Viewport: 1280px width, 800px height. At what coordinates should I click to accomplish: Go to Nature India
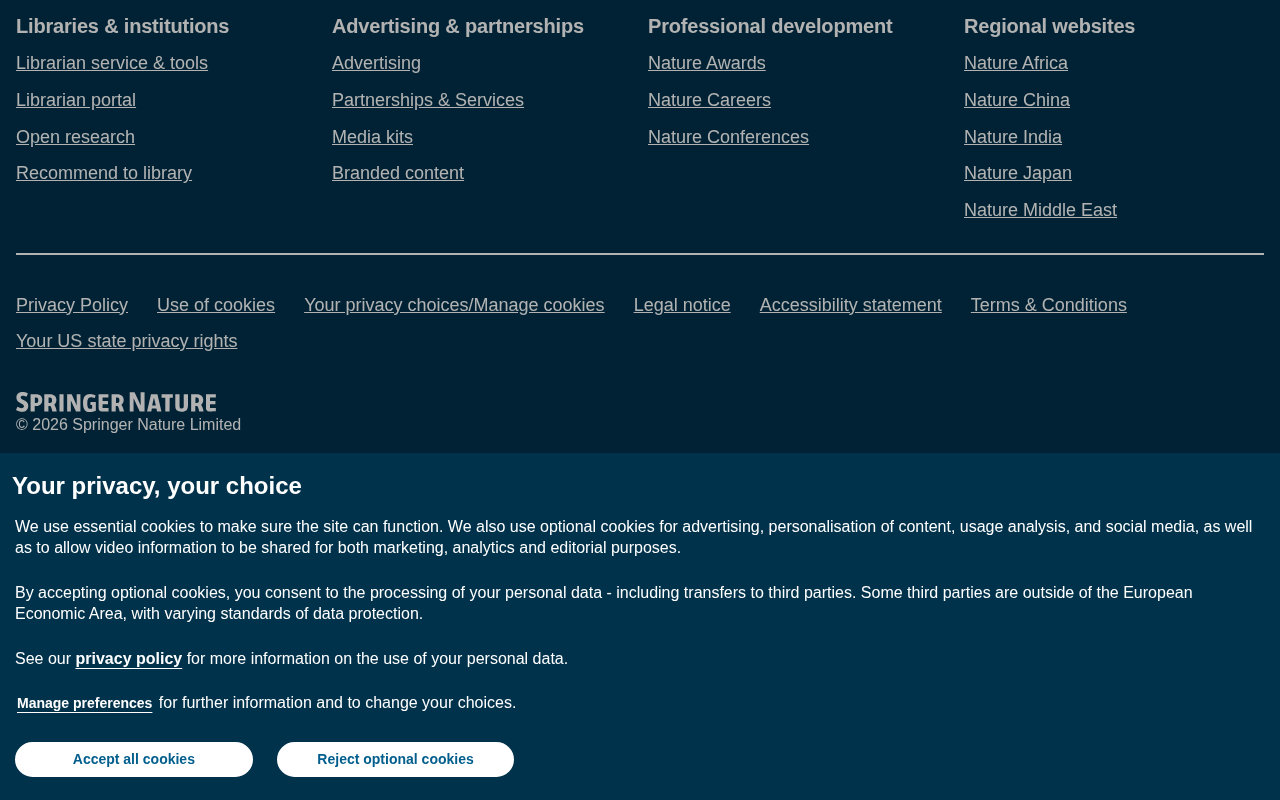1013,137
